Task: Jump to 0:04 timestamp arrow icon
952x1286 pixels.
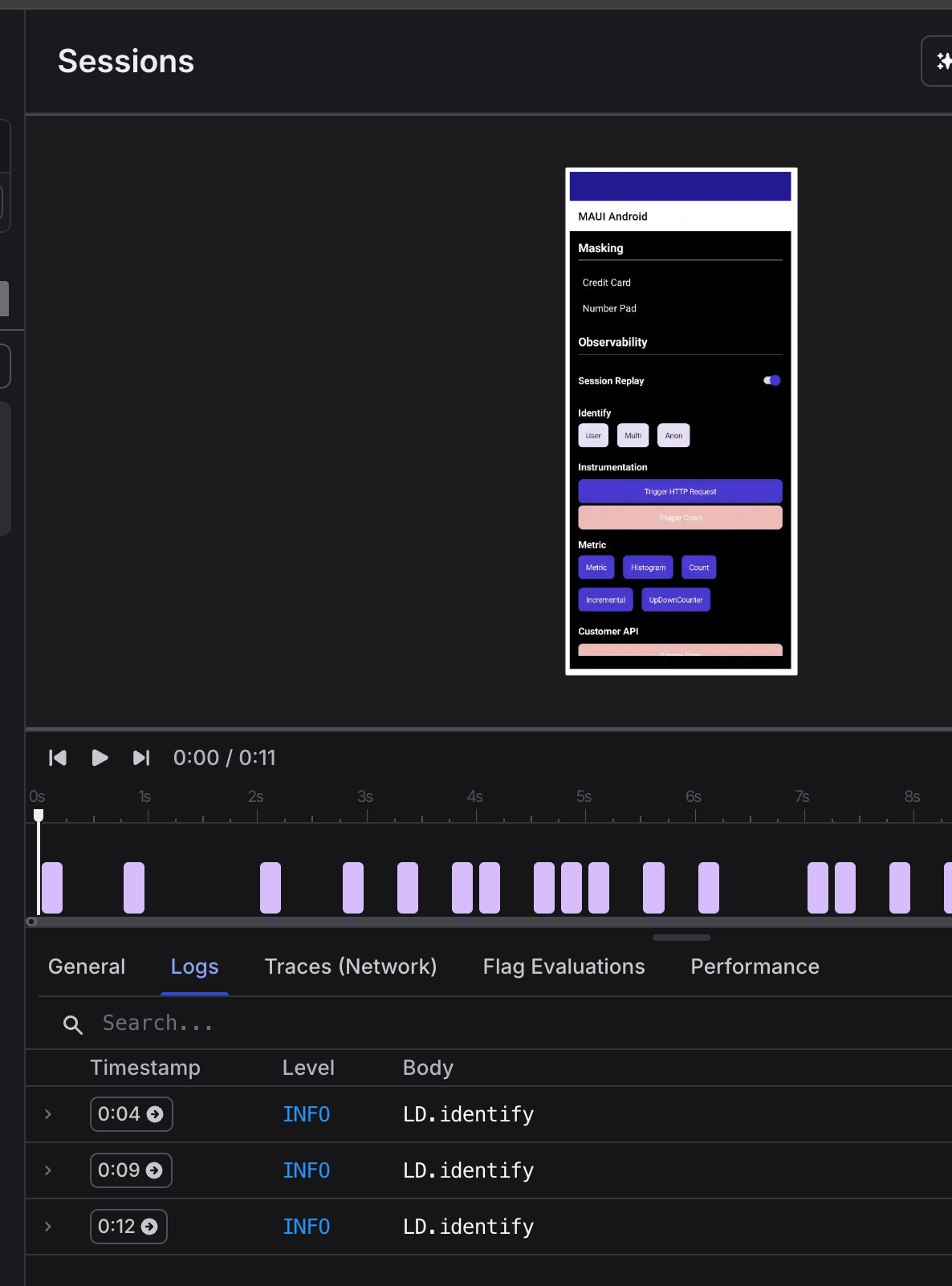Action: click(x=155, y=1114)
